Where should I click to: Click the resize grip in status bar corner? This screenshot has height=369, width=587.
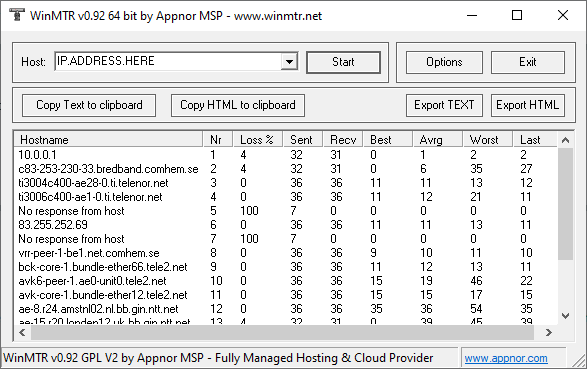pyautogui.click(x=580, y=361)
